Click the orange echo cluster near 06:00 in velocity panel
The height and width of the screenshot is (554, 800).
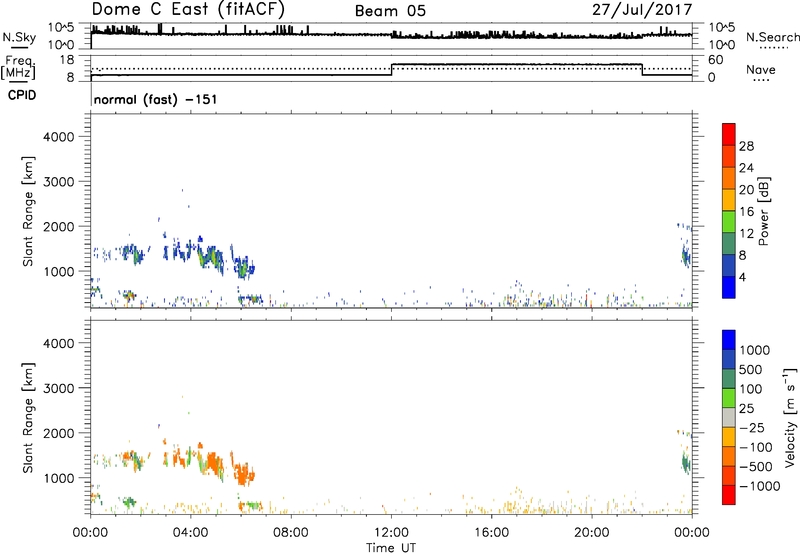pos(243,473)
